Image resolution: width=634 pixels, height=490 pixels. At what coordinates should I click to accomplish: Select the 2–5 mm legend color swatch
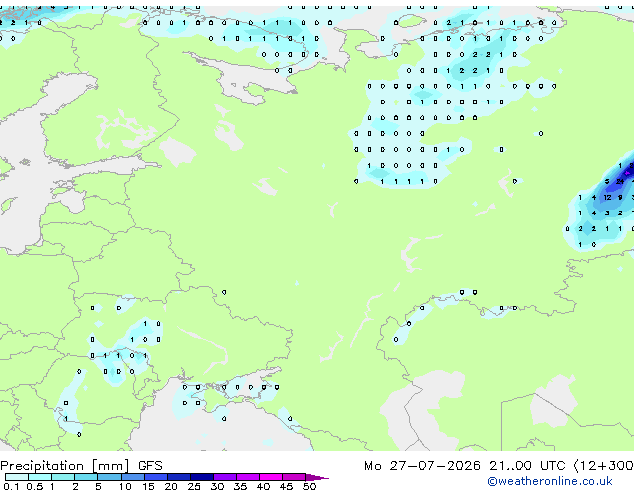pyautogui.click(x=86, y=477)
